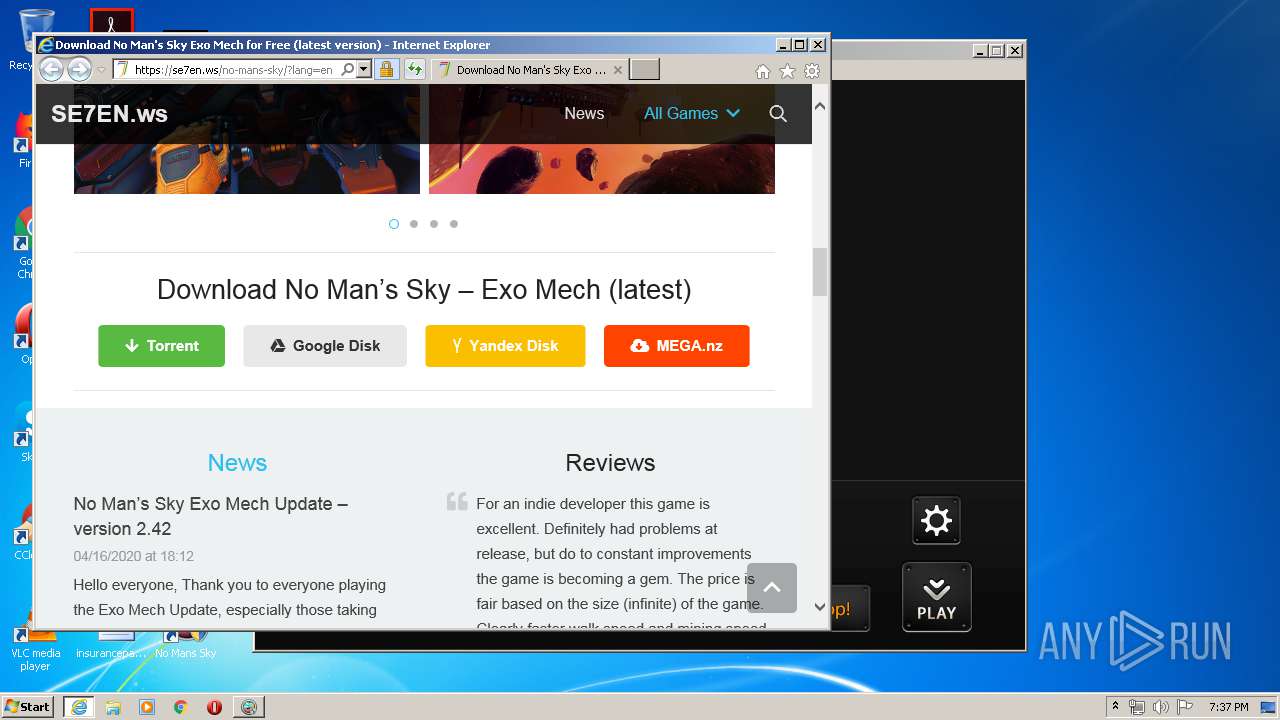Open the Start menu
The height and width of the screenshot is (720, 1280).
(x=27, y=707)
